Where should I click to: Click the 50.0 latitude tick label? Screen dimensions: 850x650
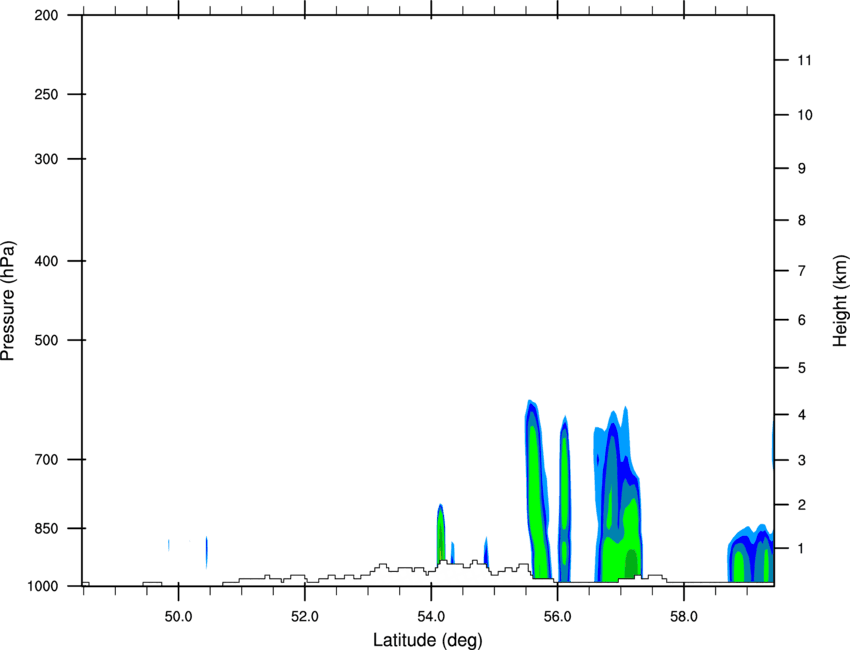point(178,617)
